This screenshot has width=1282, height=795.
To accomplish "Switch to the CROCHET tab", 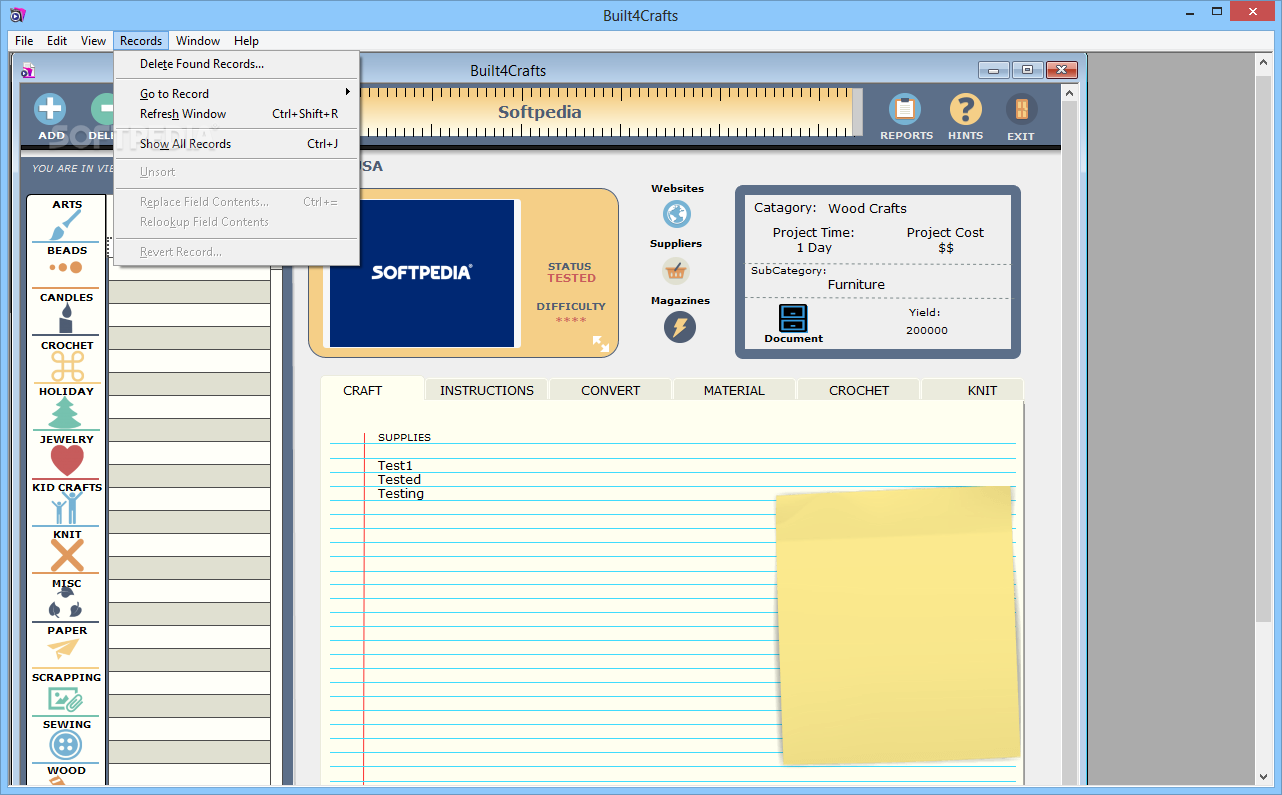I will tap(859, 390).
